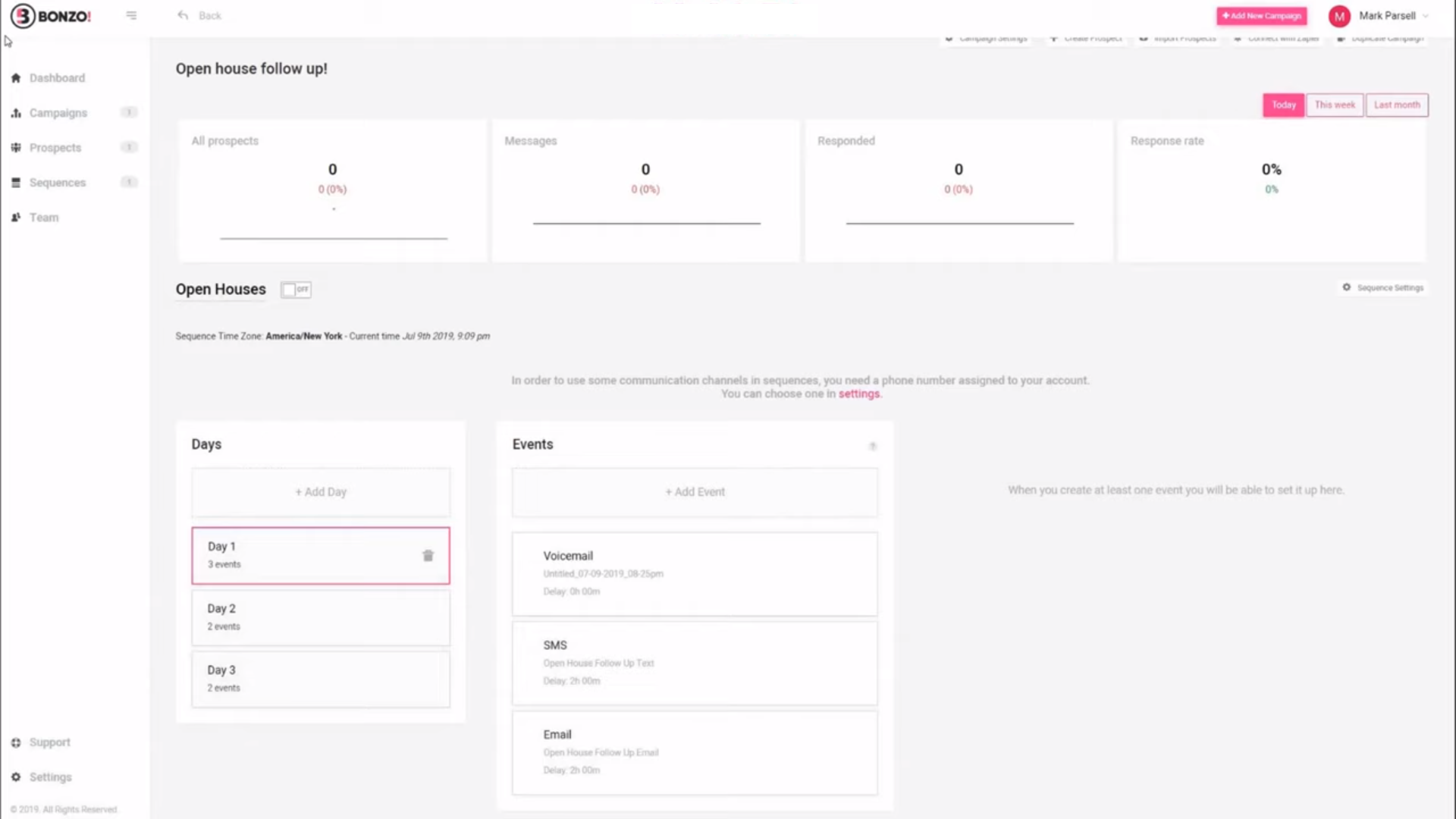
Task: Navigate to the Dashboard section
Action: tap(57, 77)
